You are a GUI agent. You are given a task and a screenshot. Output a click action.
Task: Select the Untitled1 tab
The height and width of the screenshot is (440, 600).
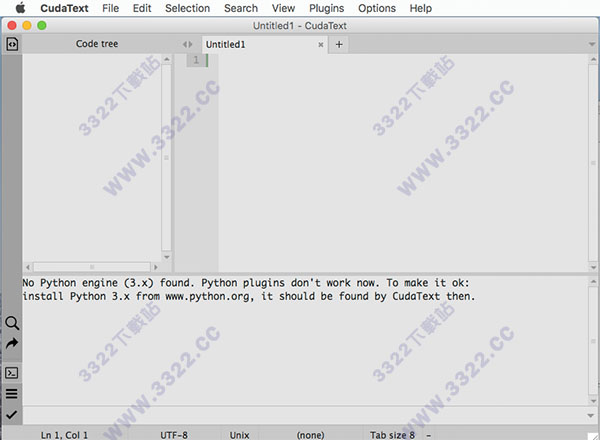click(x=264, y=45)
